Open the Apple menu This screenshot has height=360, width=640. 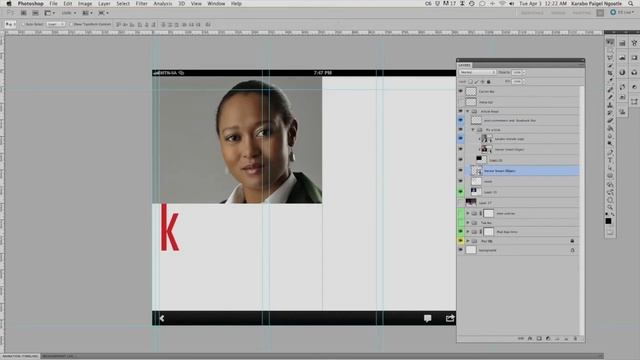[x=9, y=4]
